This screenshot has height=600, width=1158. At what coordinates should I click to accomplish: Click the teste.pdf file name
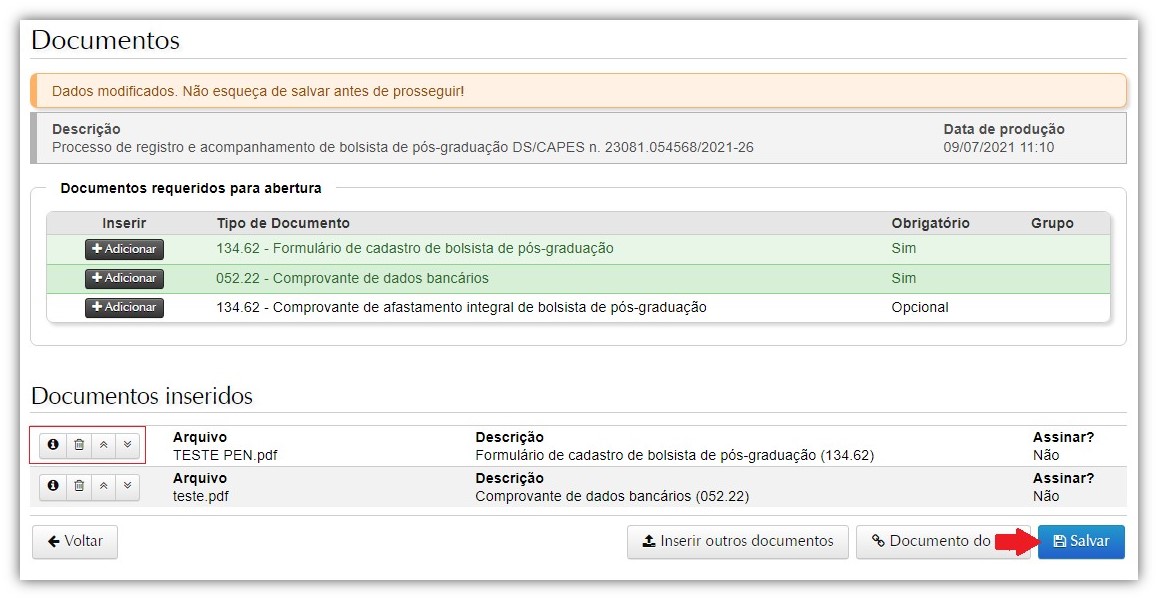point(201,496)
